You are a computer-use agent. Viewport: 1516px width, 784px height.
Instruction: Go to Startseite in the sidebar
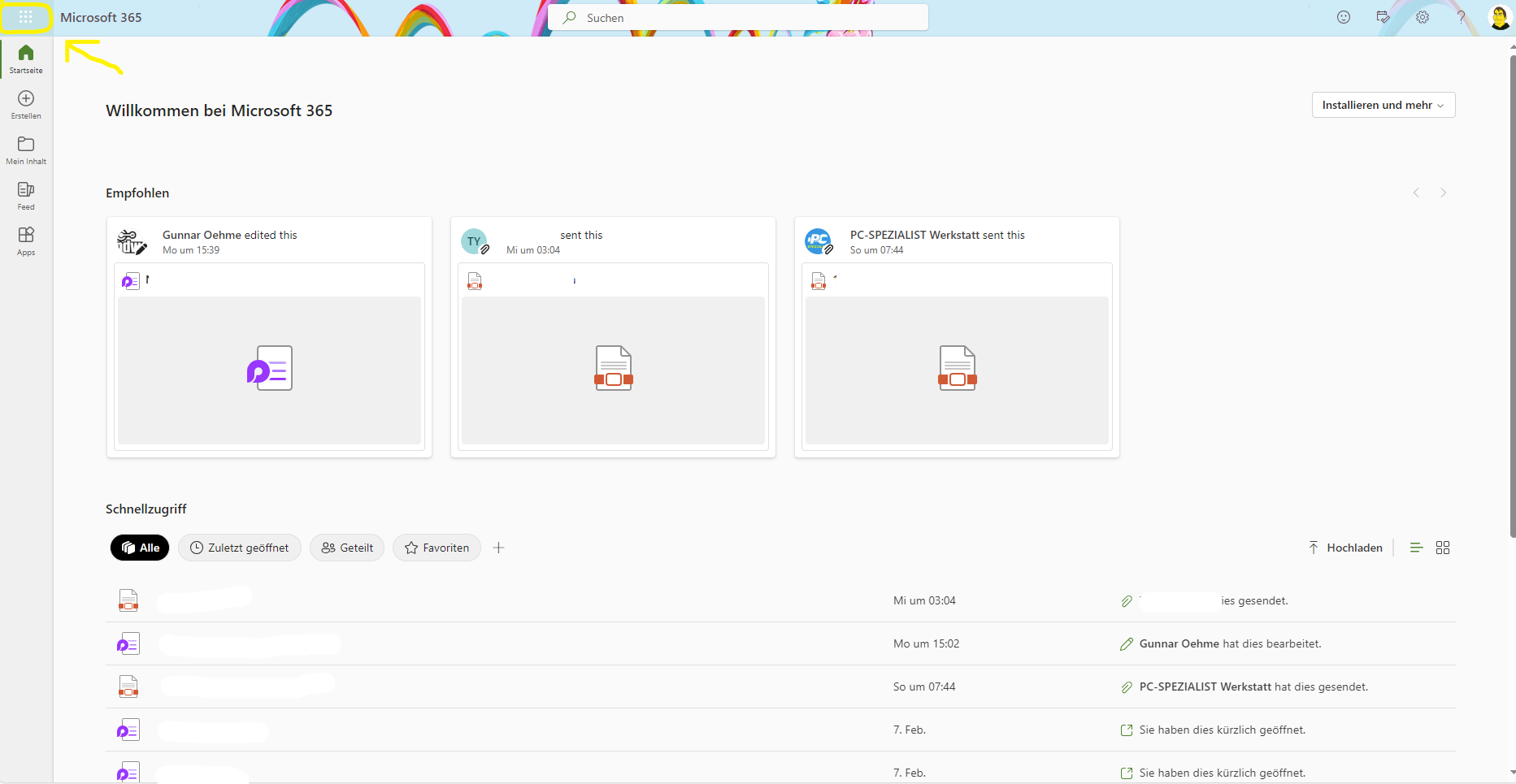pos(26,59)
